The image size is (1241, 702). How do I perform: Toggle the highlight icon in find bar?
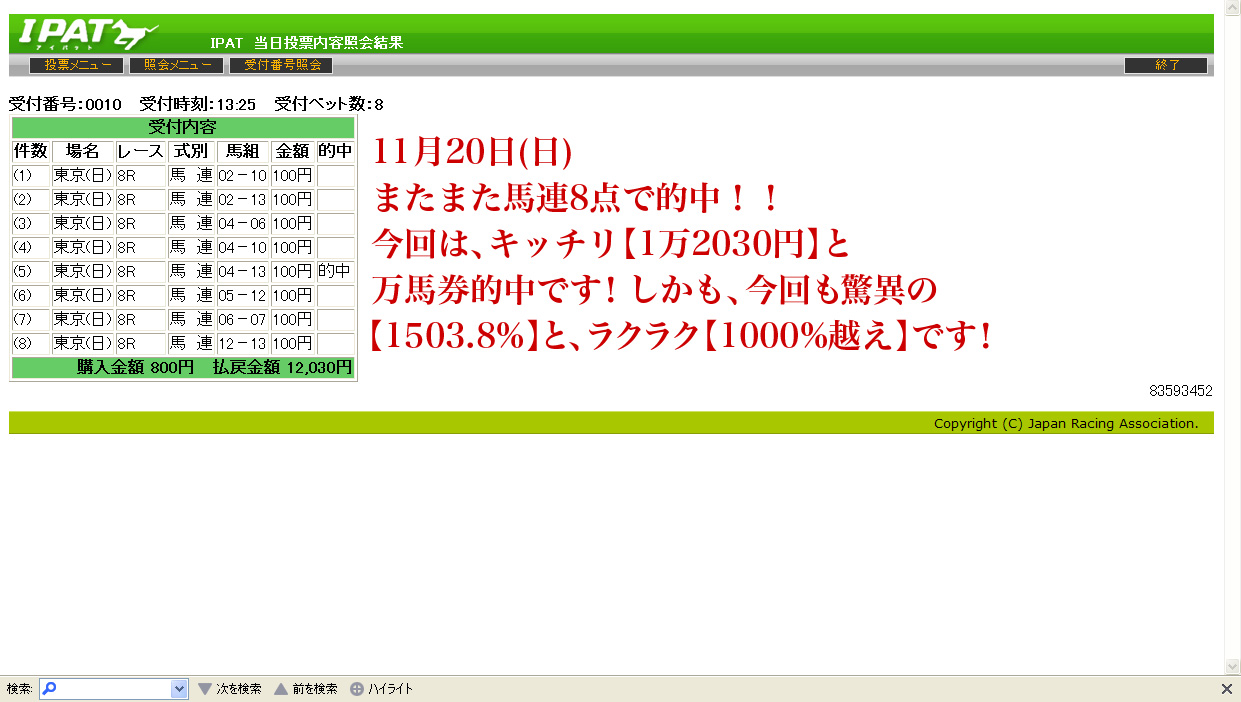pos(357,689)
